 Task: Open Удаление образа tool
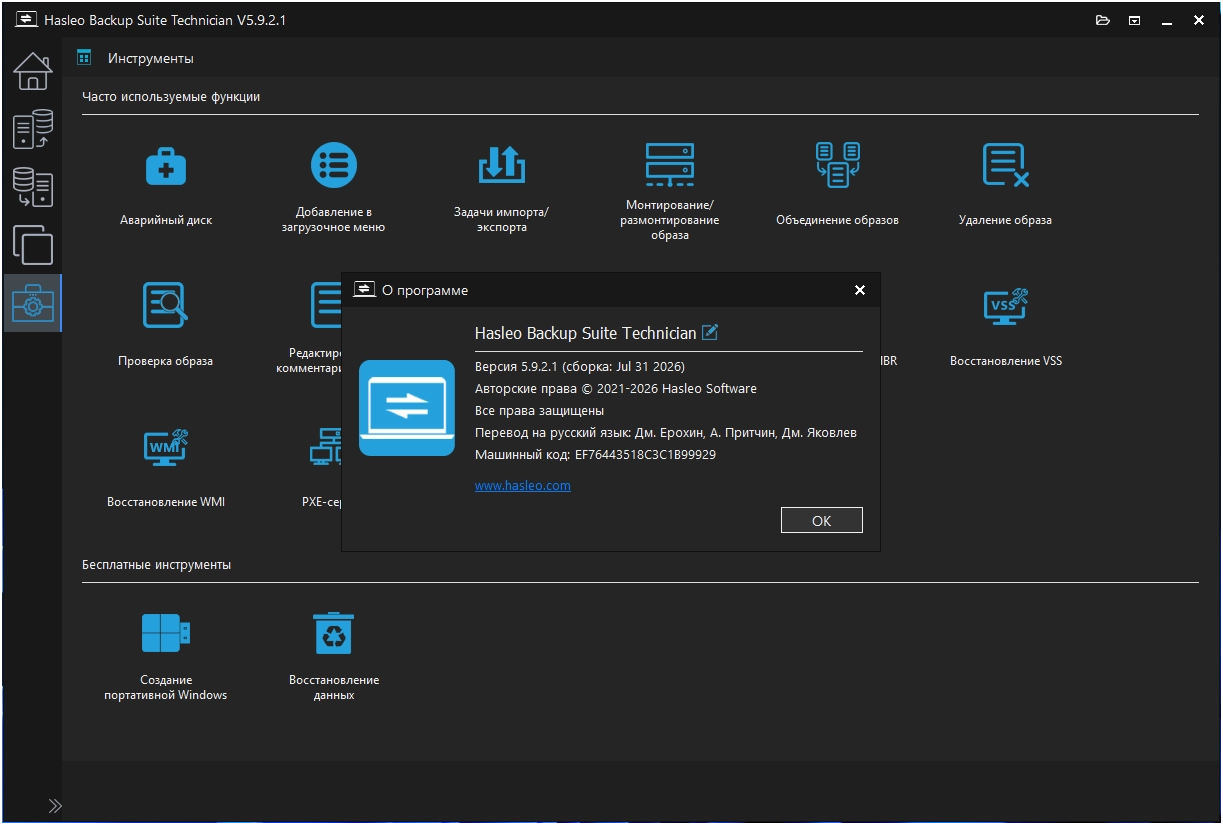(x=1005, y=186)
